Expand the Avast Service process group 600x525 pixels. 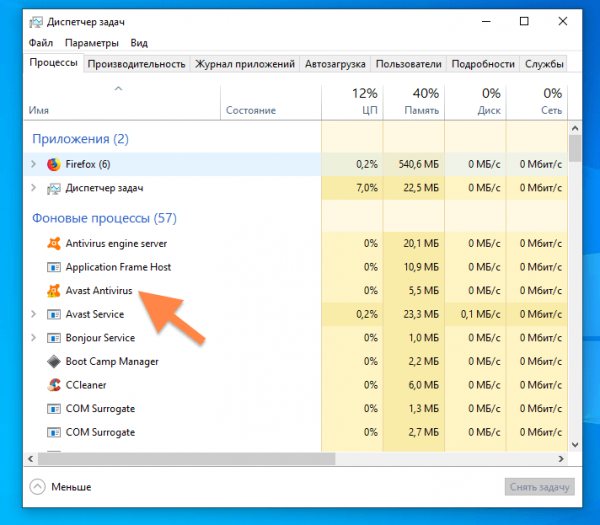(33, 314)
